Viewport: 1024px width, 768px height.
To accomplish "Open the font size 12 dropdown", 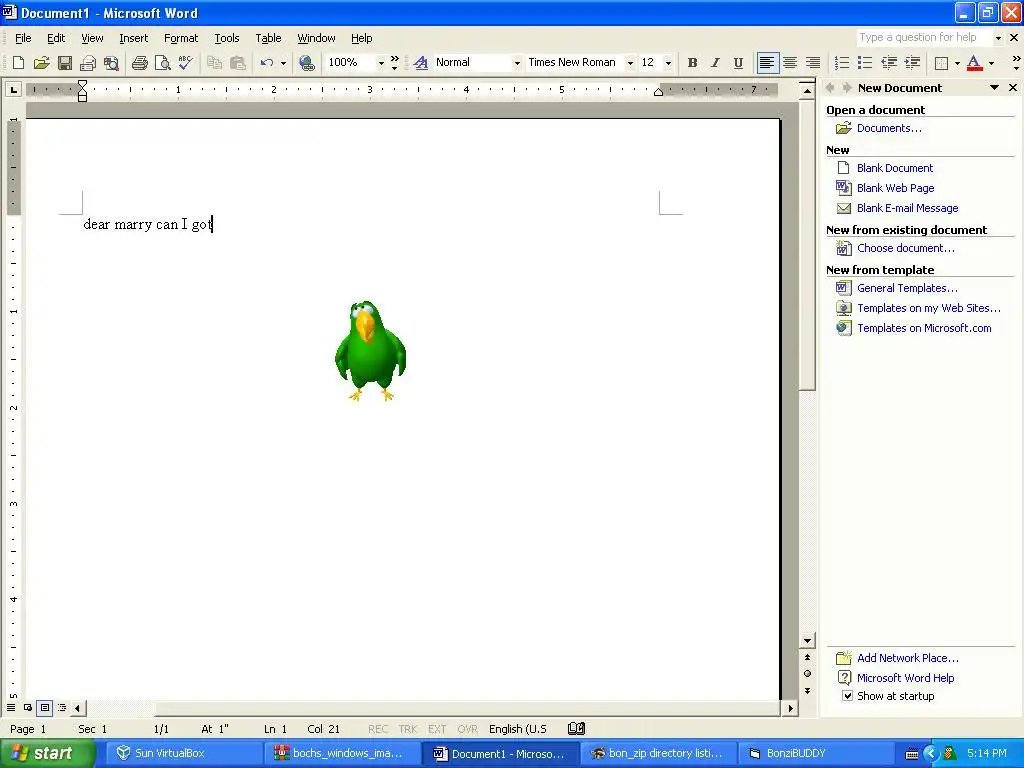I will click(668, 63).
